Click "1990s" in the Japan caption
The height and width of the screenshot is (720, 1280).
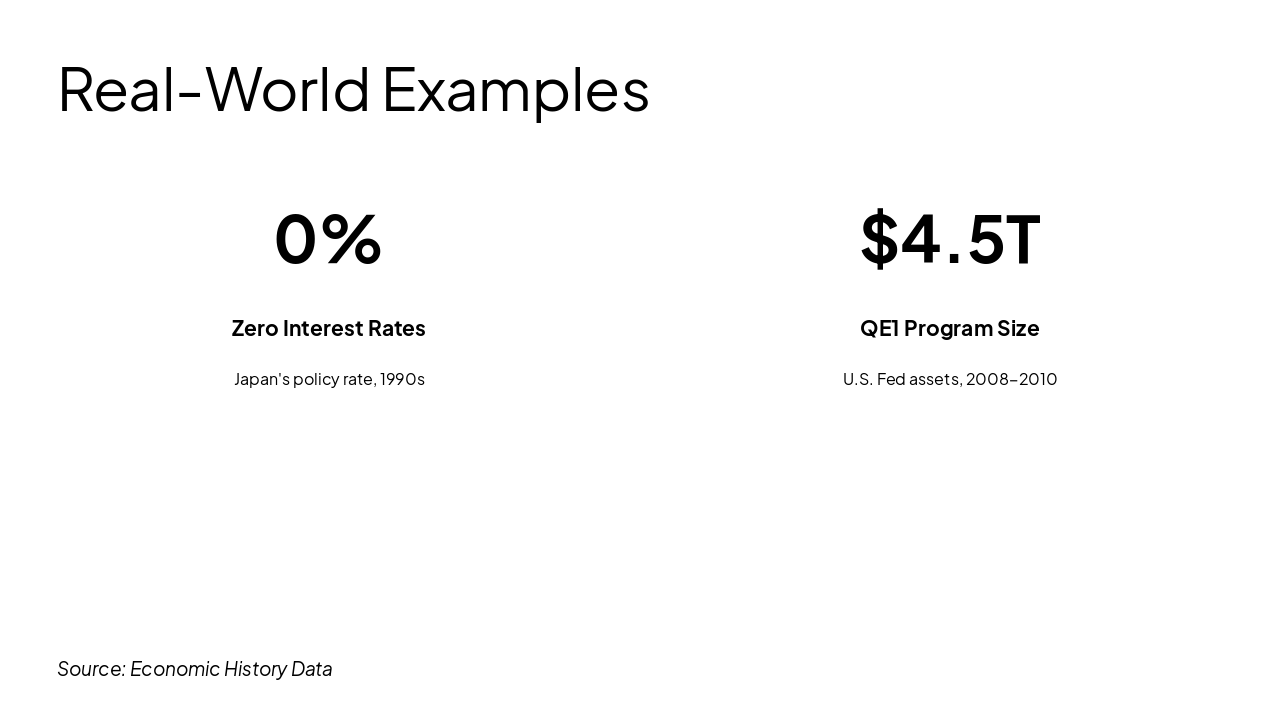pyautogui.click(x=402, y=379)
